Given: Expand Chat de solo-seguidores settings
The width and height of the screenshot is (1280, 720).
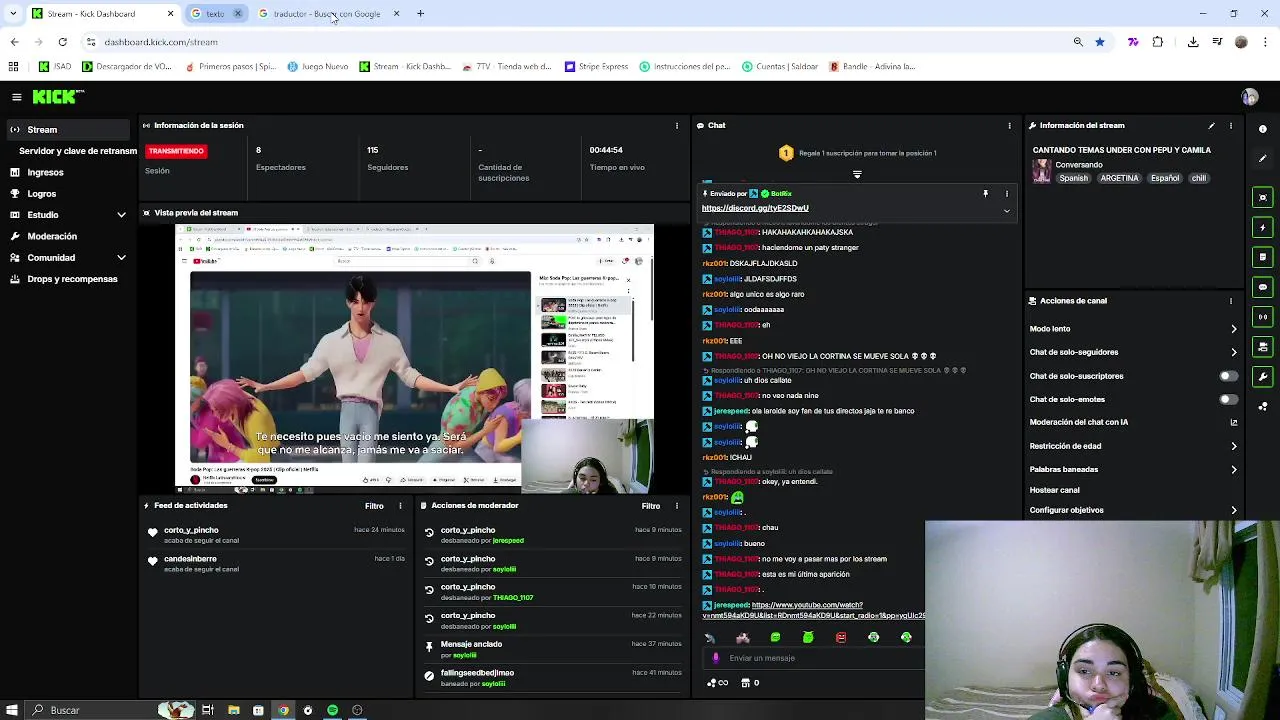Looking at the screenshot, I should (x=1233, y=352).
